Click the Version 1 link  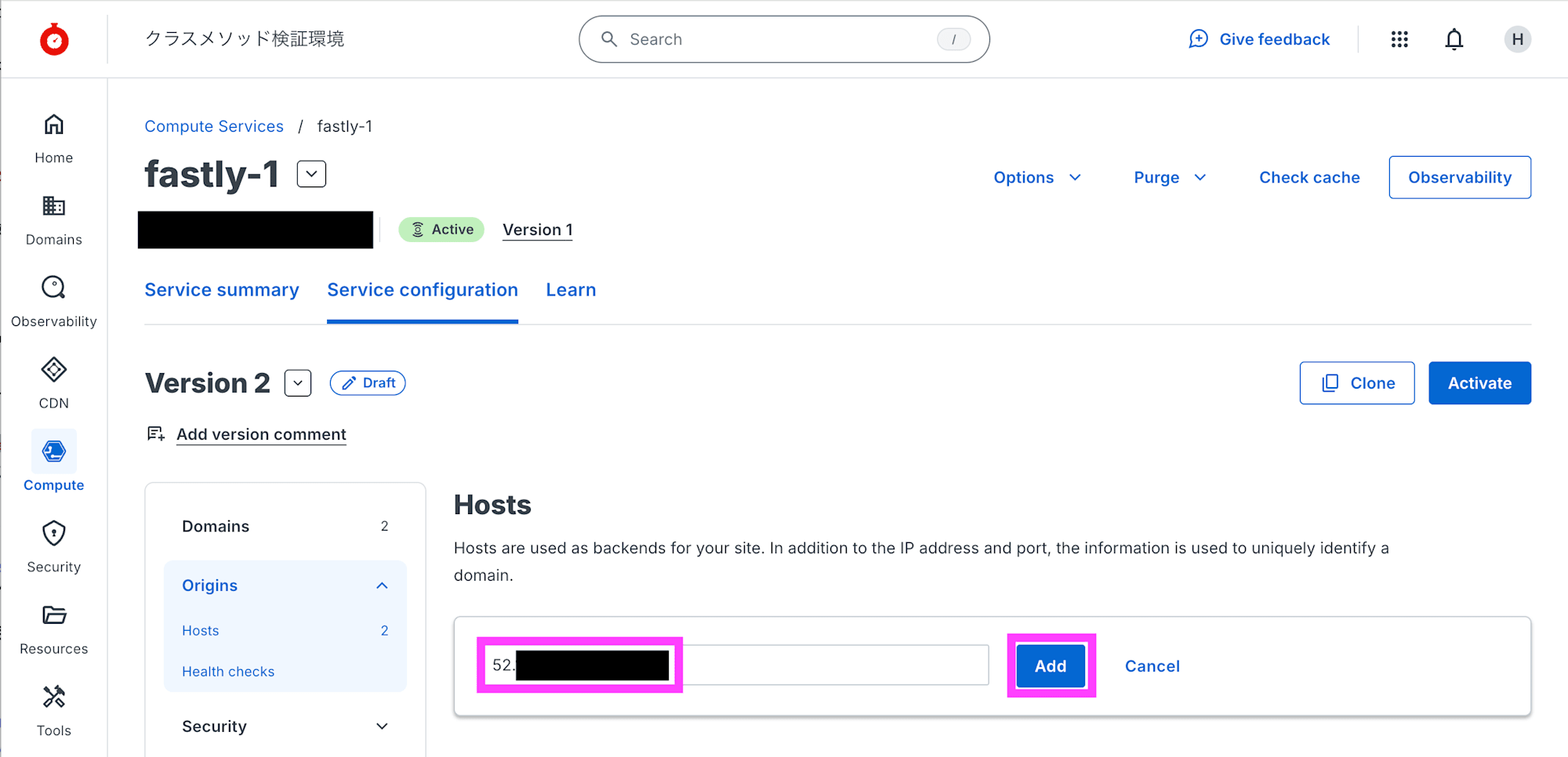(x=538, y=230)
